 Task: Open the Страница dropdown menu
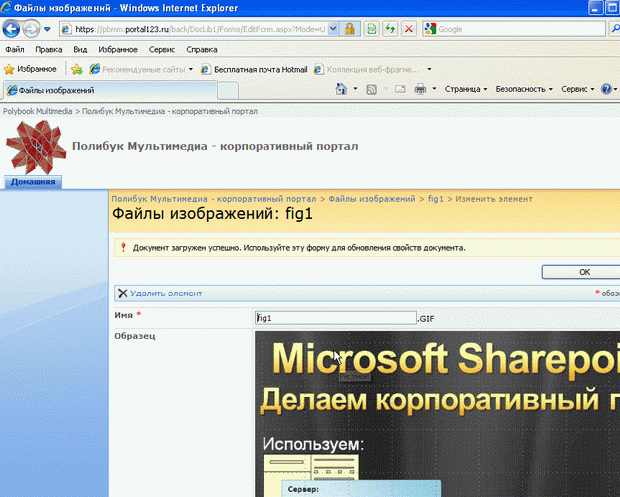click(x=465, y=89)
